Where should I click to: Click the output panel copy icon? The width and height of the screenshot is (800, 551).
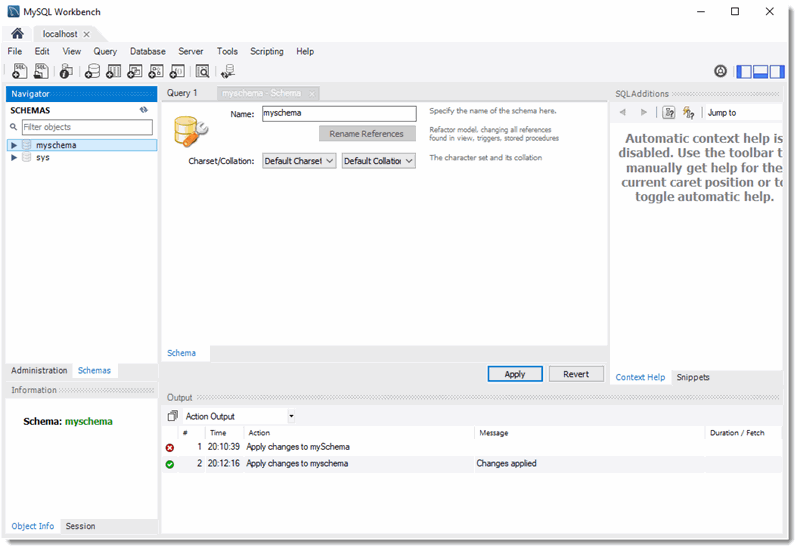click(x=172, y=416)
